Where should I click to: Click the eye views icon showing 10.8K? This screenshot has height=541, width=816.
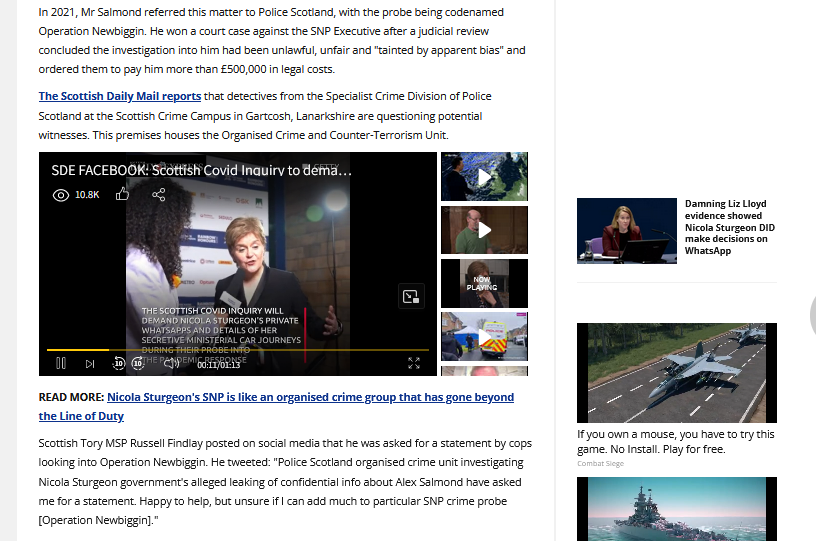(x=61, y=195)
